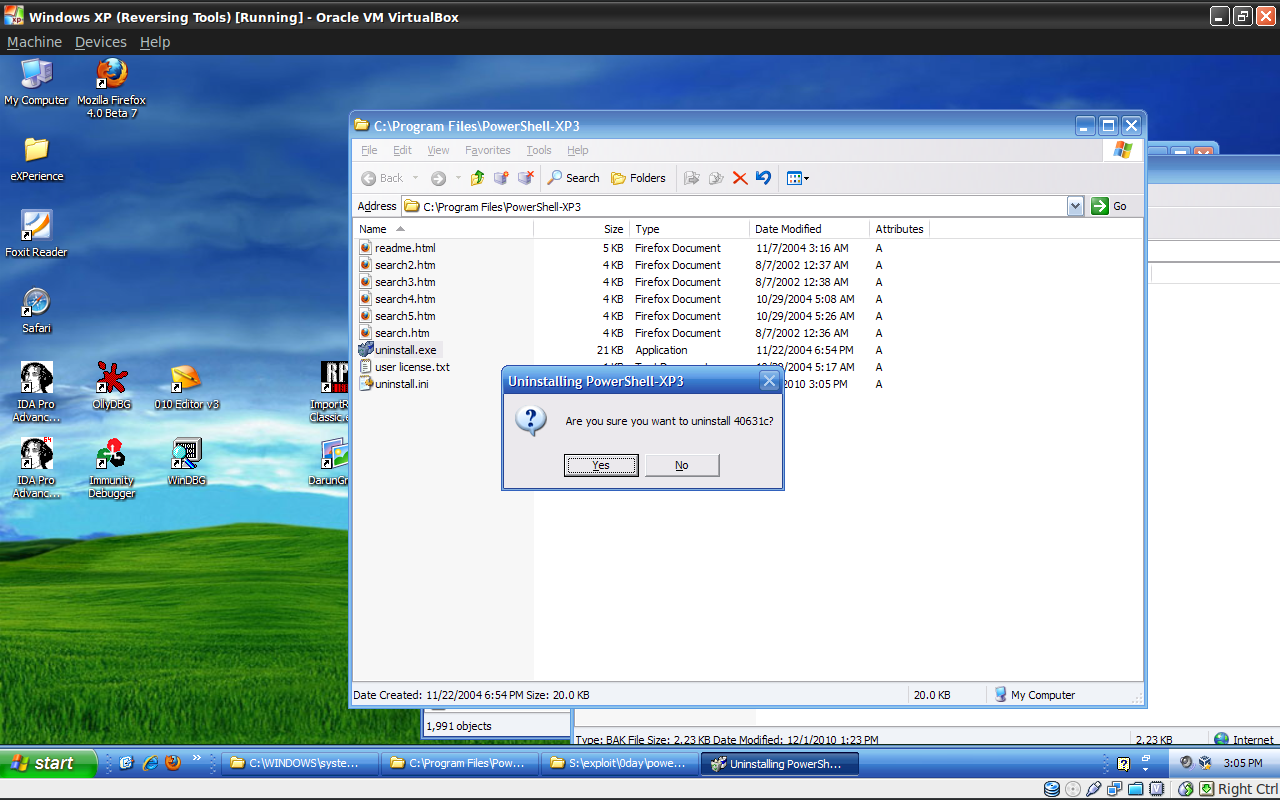Select the WinDBG desktop icon
Image resolution: width=1280 pixels, height=800 pixels.
click(x=186, y=463)
